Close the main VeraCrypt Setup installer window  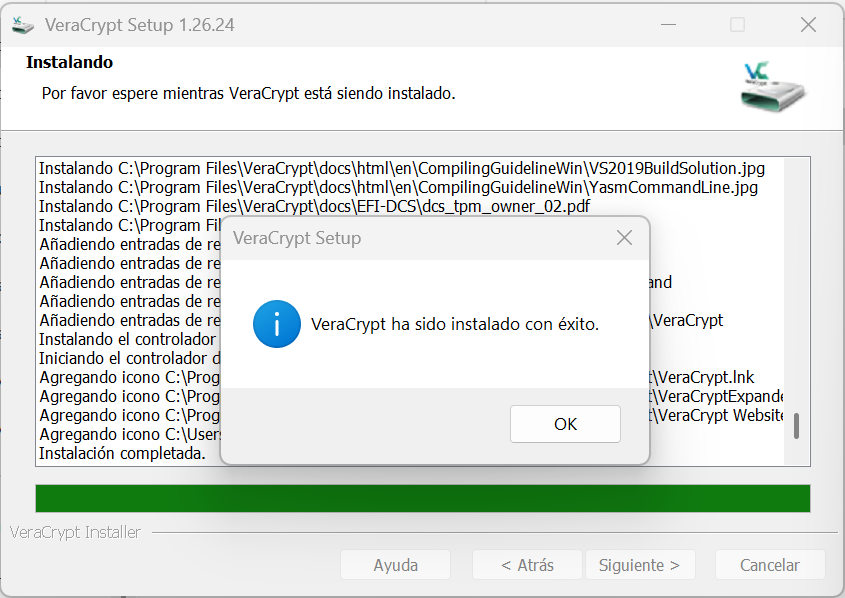coord(807,25)
